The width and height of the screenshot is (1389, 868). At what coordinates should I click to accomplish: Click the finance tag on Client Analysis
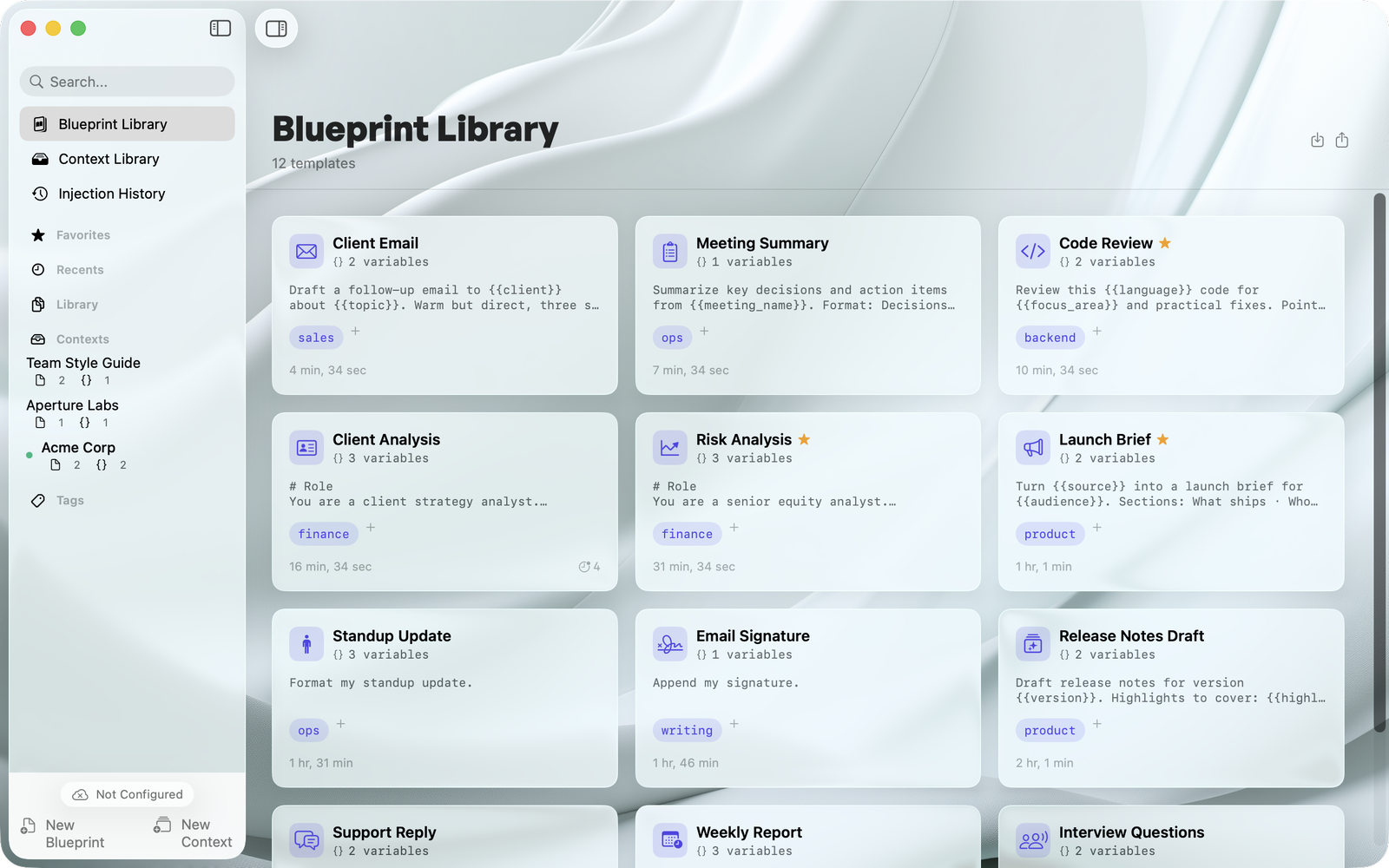pos(324,534)
